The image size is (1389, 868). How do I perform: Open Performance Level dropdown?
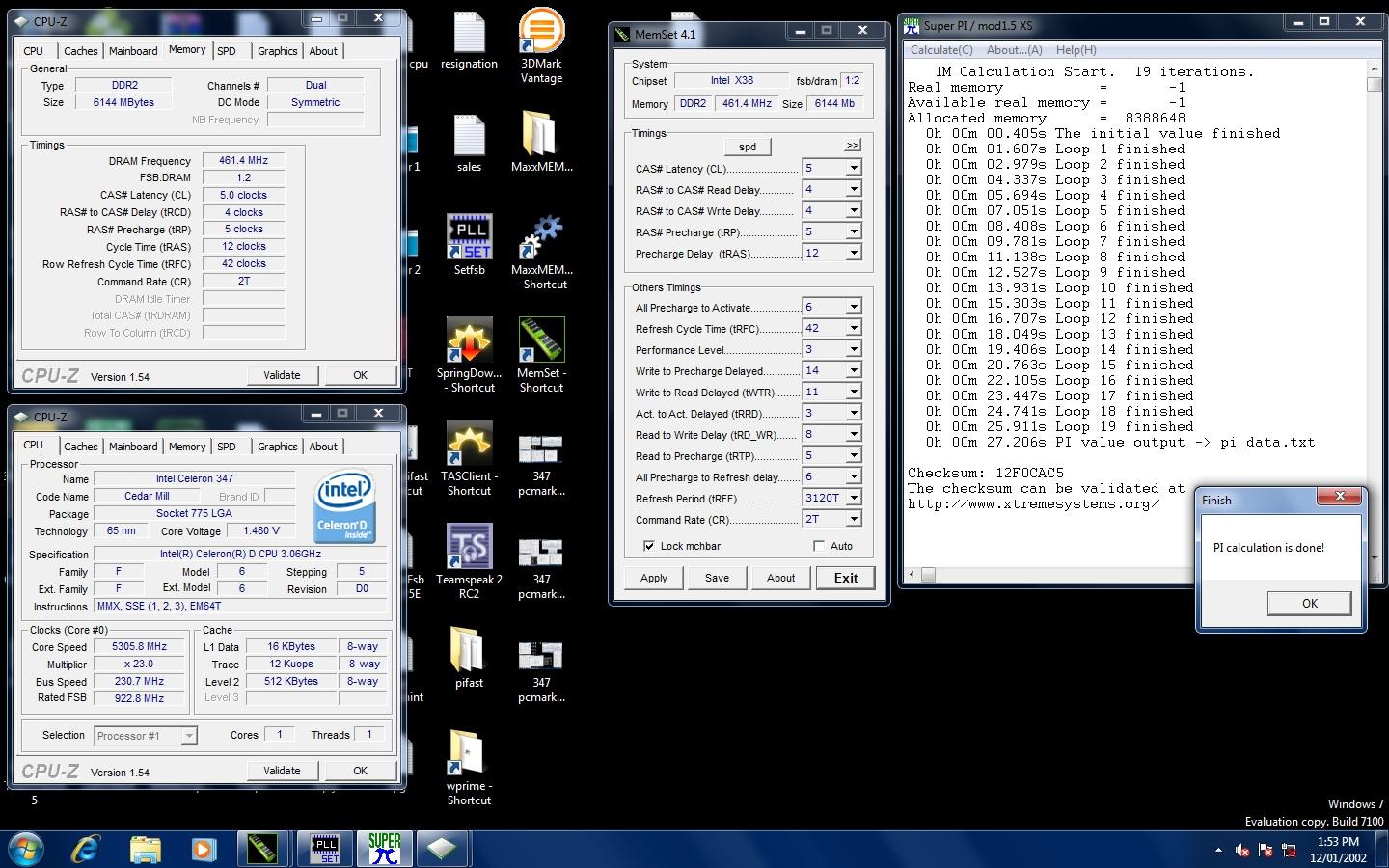click(854, 349)
